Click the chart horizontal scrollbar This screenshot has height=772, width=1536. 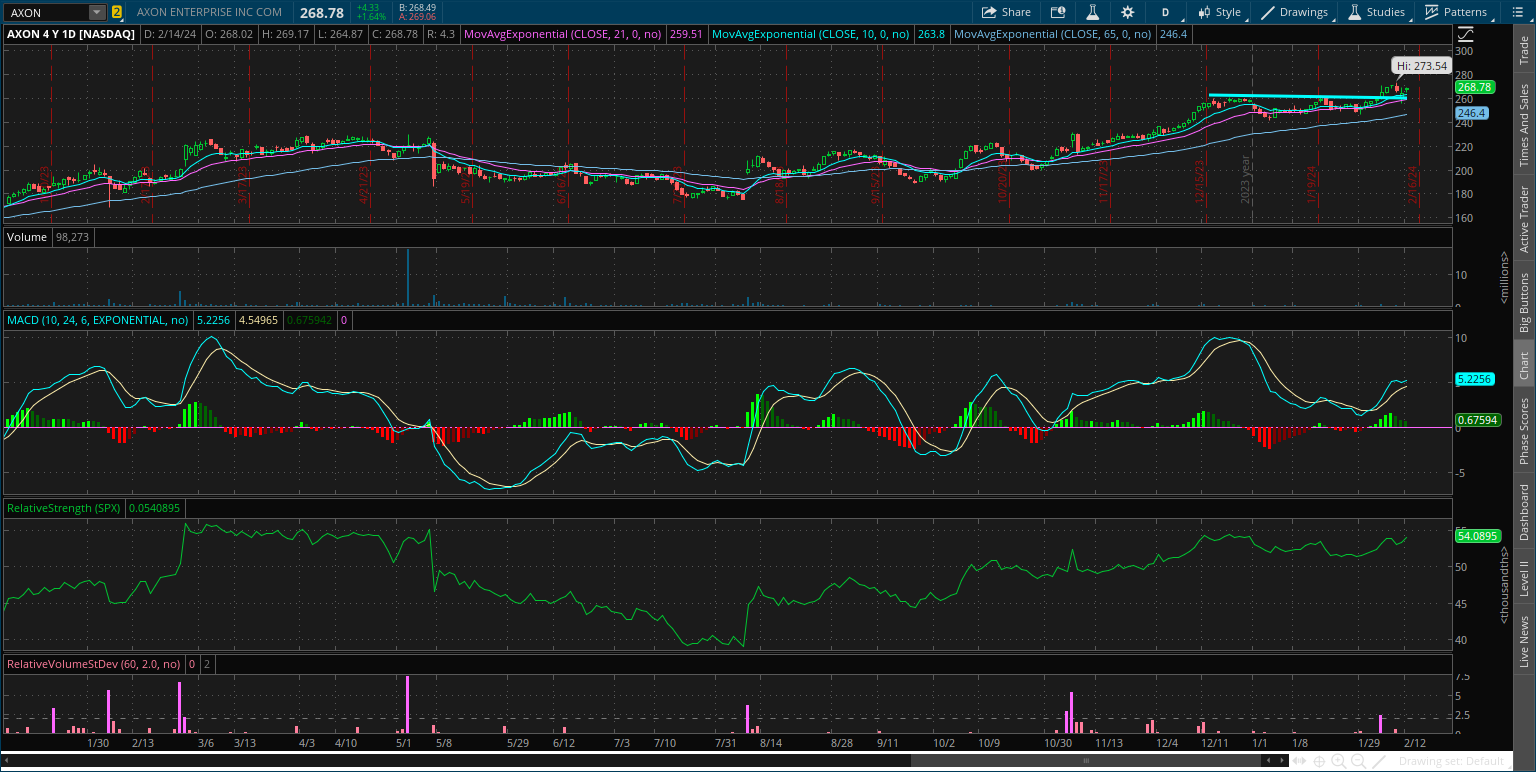pos(1087,761)
